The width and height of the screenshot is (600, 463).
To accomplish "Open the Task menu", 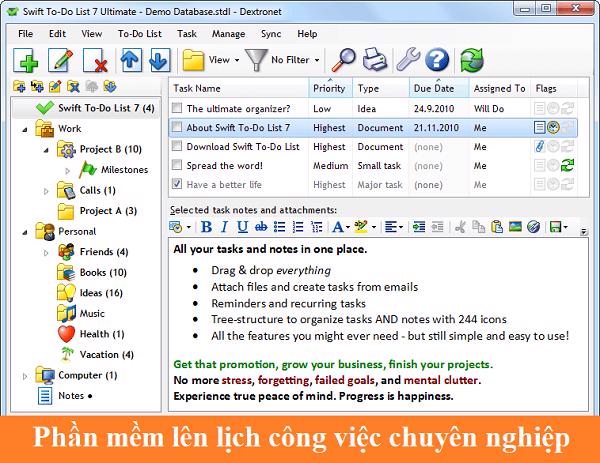I will (187, 34).
